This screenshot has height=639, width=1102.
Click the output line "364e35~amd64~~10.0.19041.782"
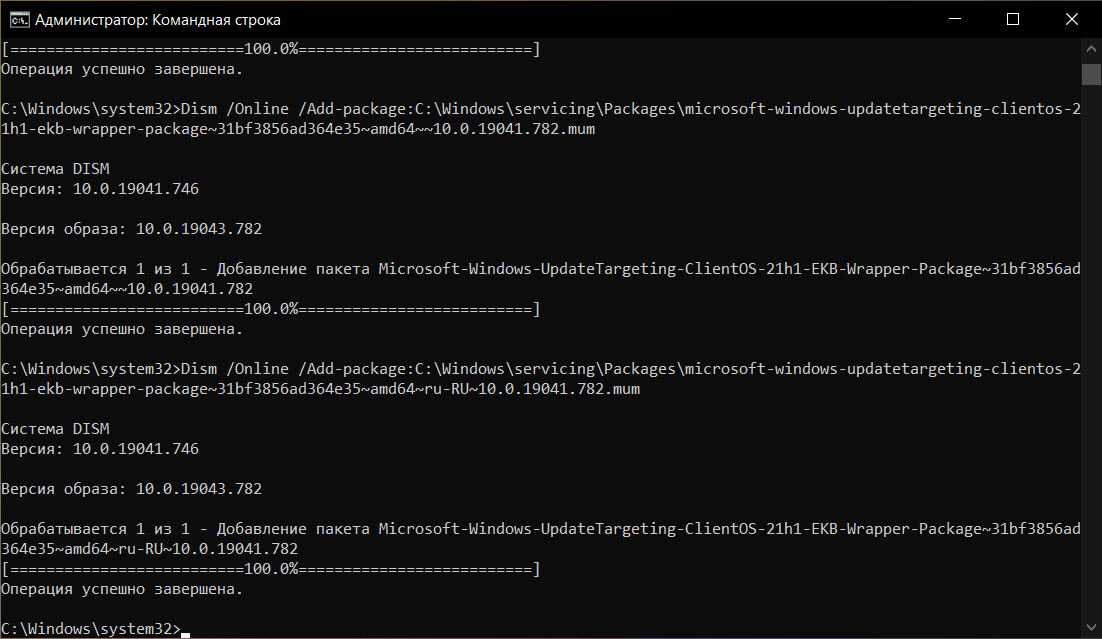(127, 289)
